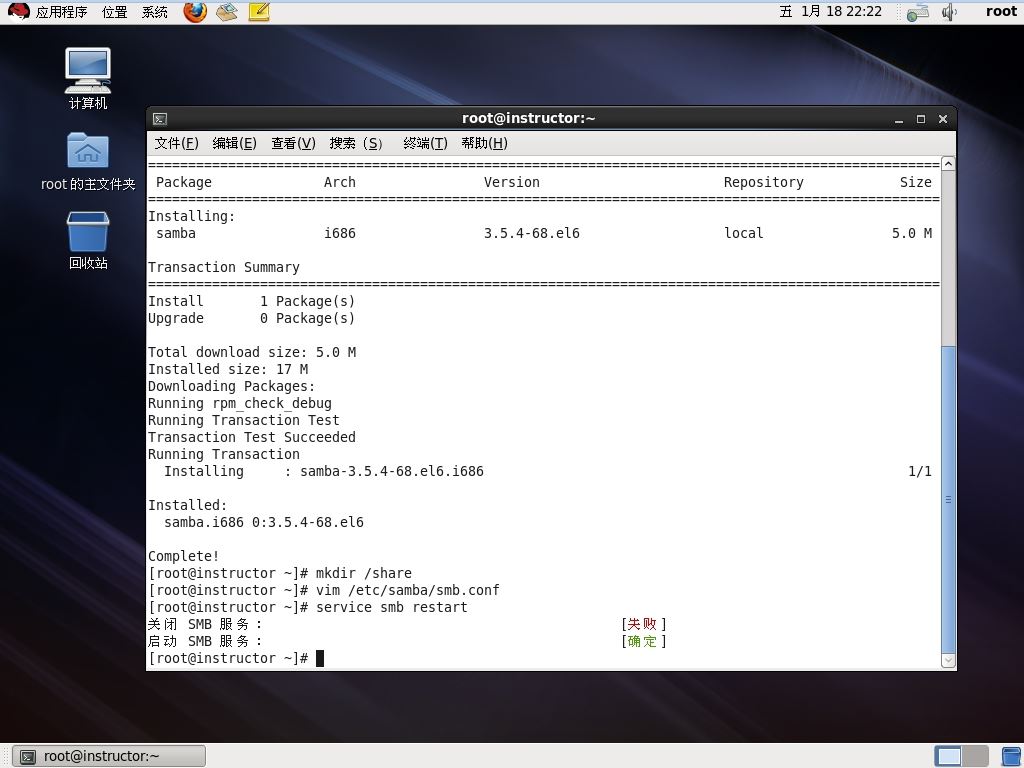
Task: Click the trash applet in bottom panel
Action: [1012, 756]
